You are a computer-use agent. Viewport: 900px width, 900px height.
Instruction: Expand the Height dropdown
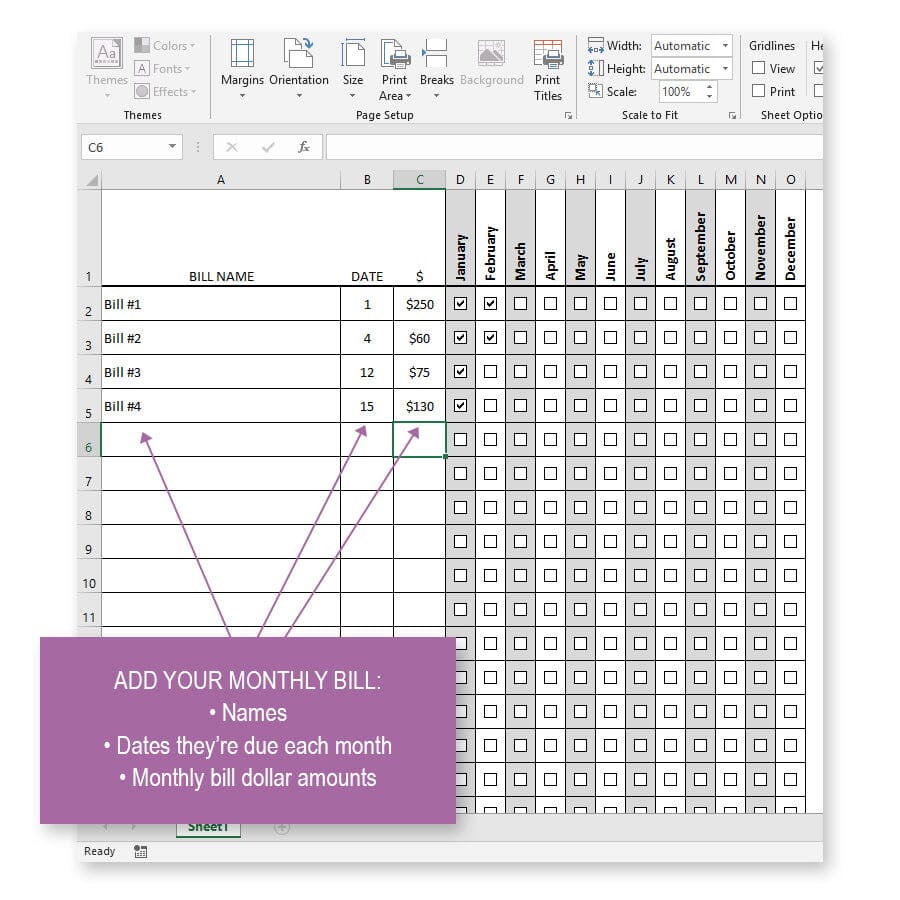[x=725, y=69]
